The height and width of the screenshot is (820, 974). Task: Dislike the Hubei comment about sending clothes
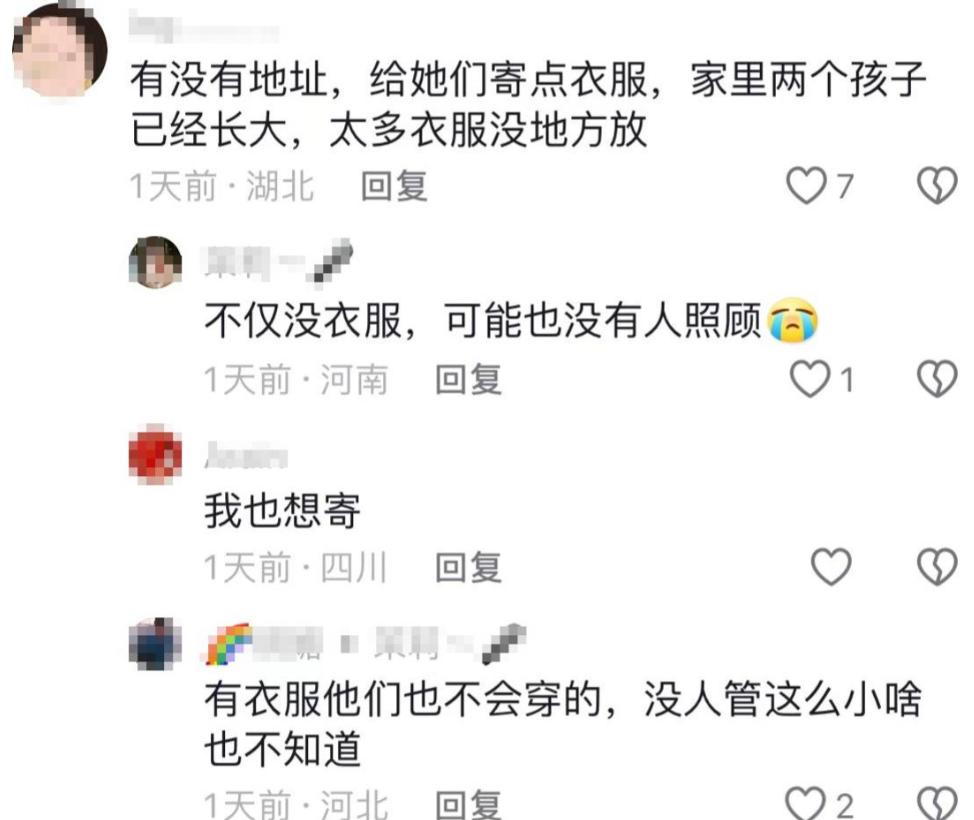937,186
